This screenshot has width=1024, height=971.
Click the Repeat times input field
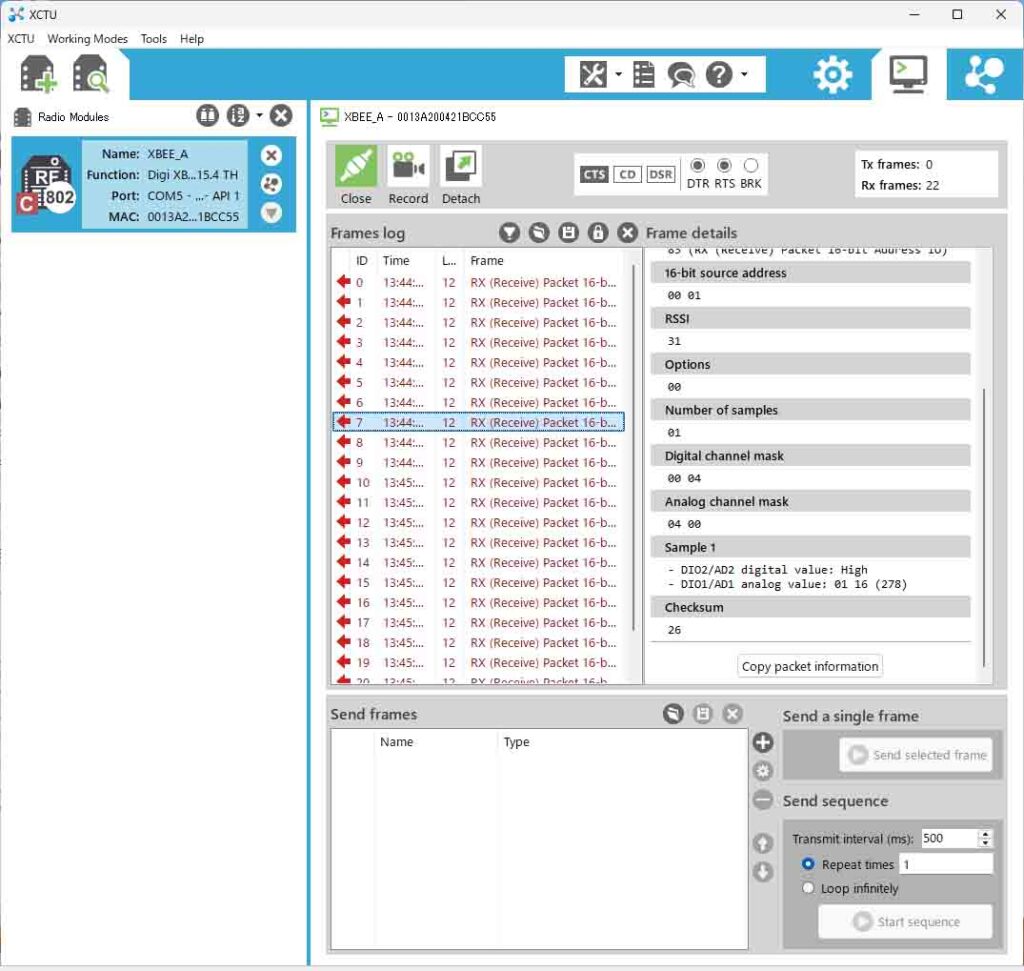click(x=946, y=864)
